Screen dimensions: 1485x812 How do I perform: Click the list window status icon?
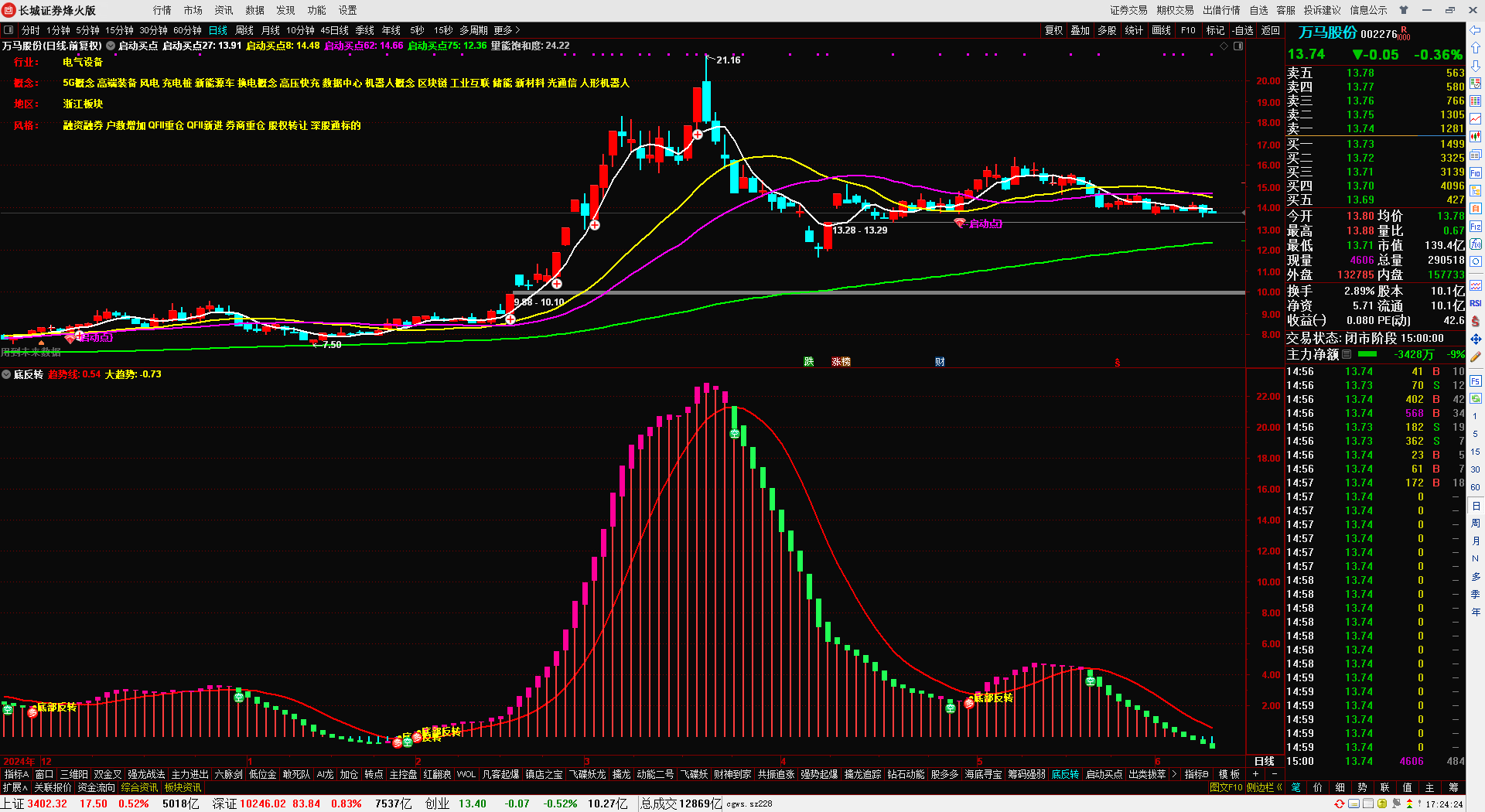click(1368, 803)
